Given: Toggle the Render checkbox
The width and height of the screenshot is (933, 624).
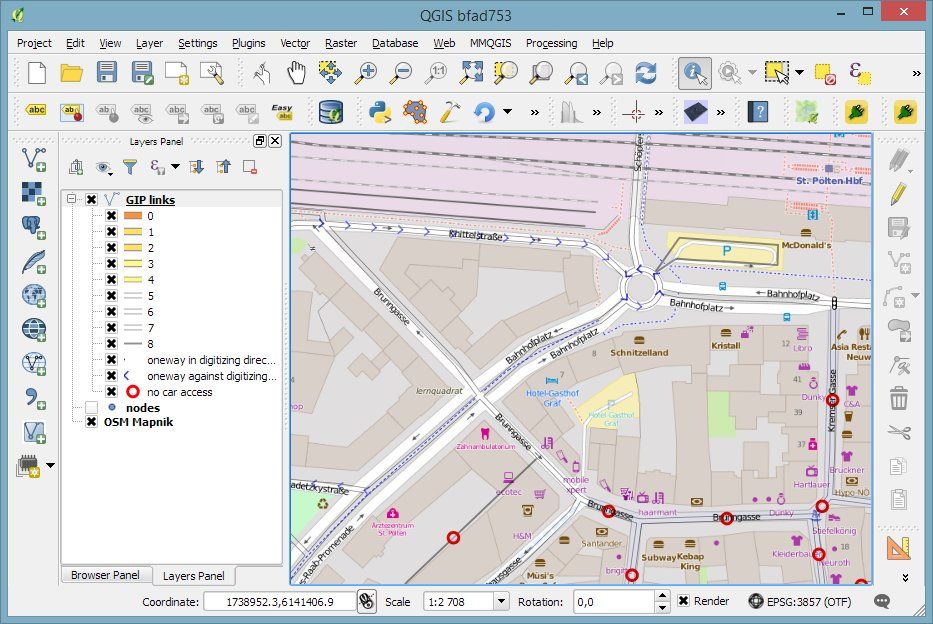Looking at the screenshot, I should [683, 601].
